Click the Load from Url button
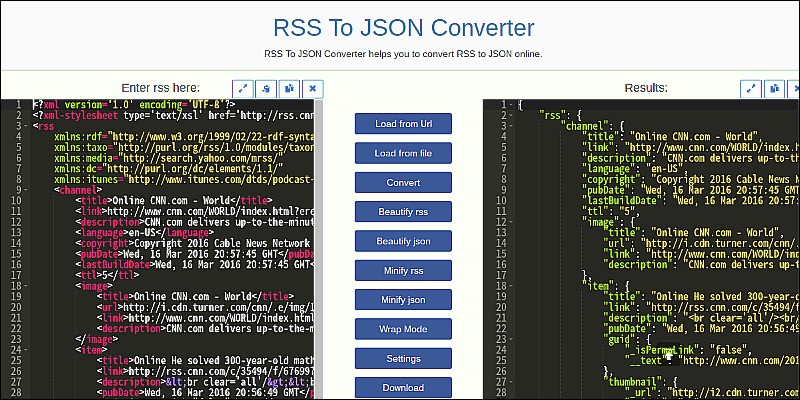 coord(403,123)
